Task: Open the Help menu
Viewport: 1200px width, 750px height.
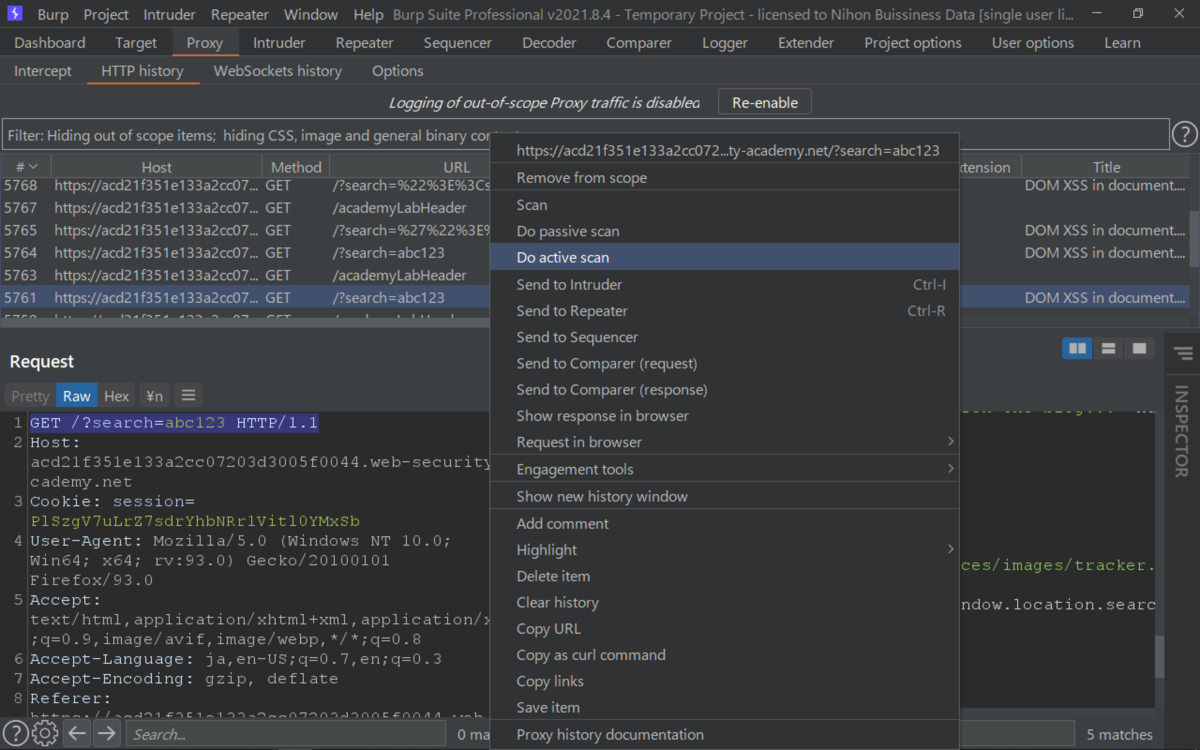Action: click(368, 15)
